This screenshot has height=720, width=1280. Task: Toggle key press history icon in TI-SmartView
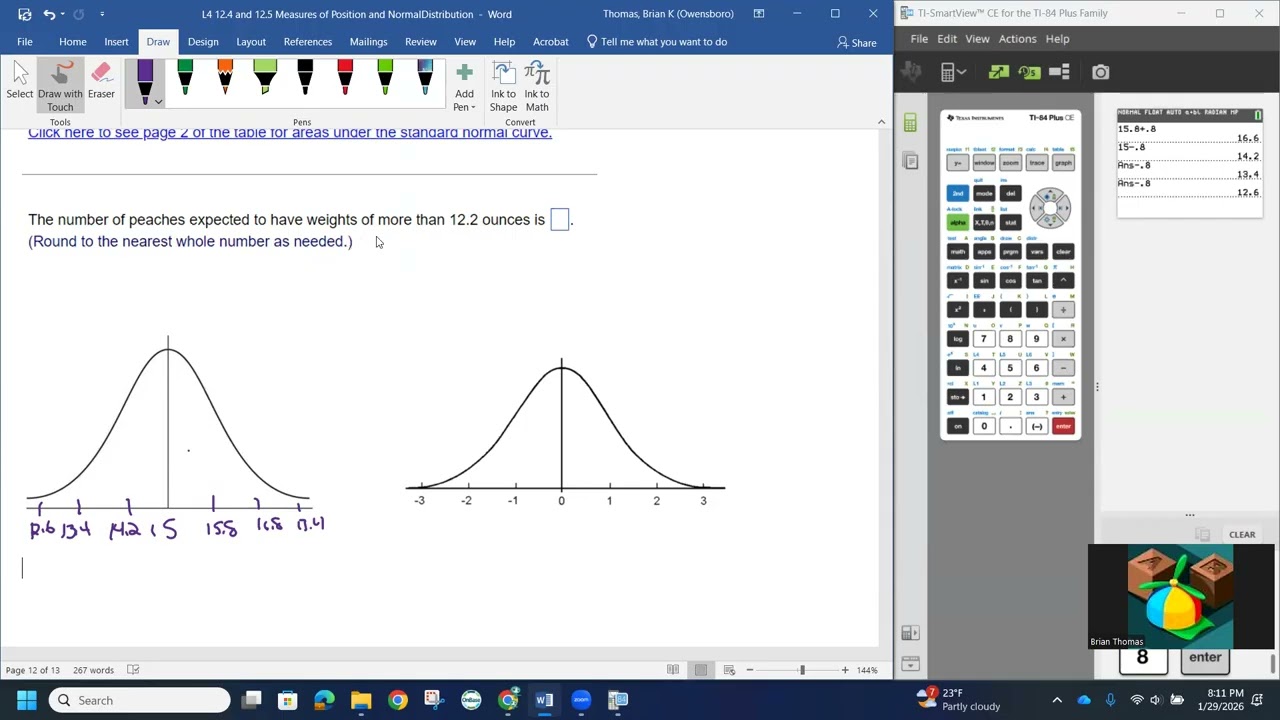(1029, 72)
